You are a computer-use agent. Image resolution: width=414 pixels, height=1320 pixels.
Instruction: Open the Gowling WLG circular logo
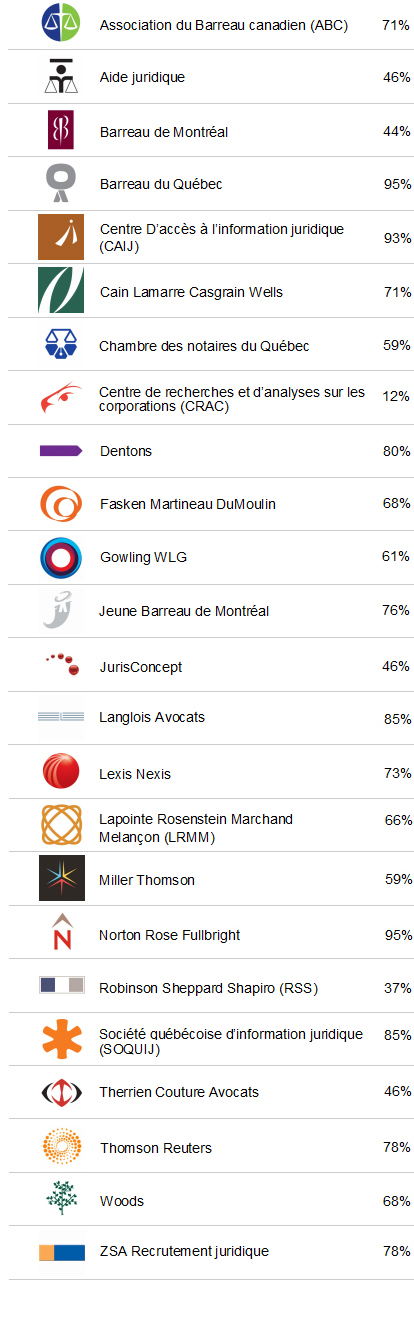pos(61,557)
